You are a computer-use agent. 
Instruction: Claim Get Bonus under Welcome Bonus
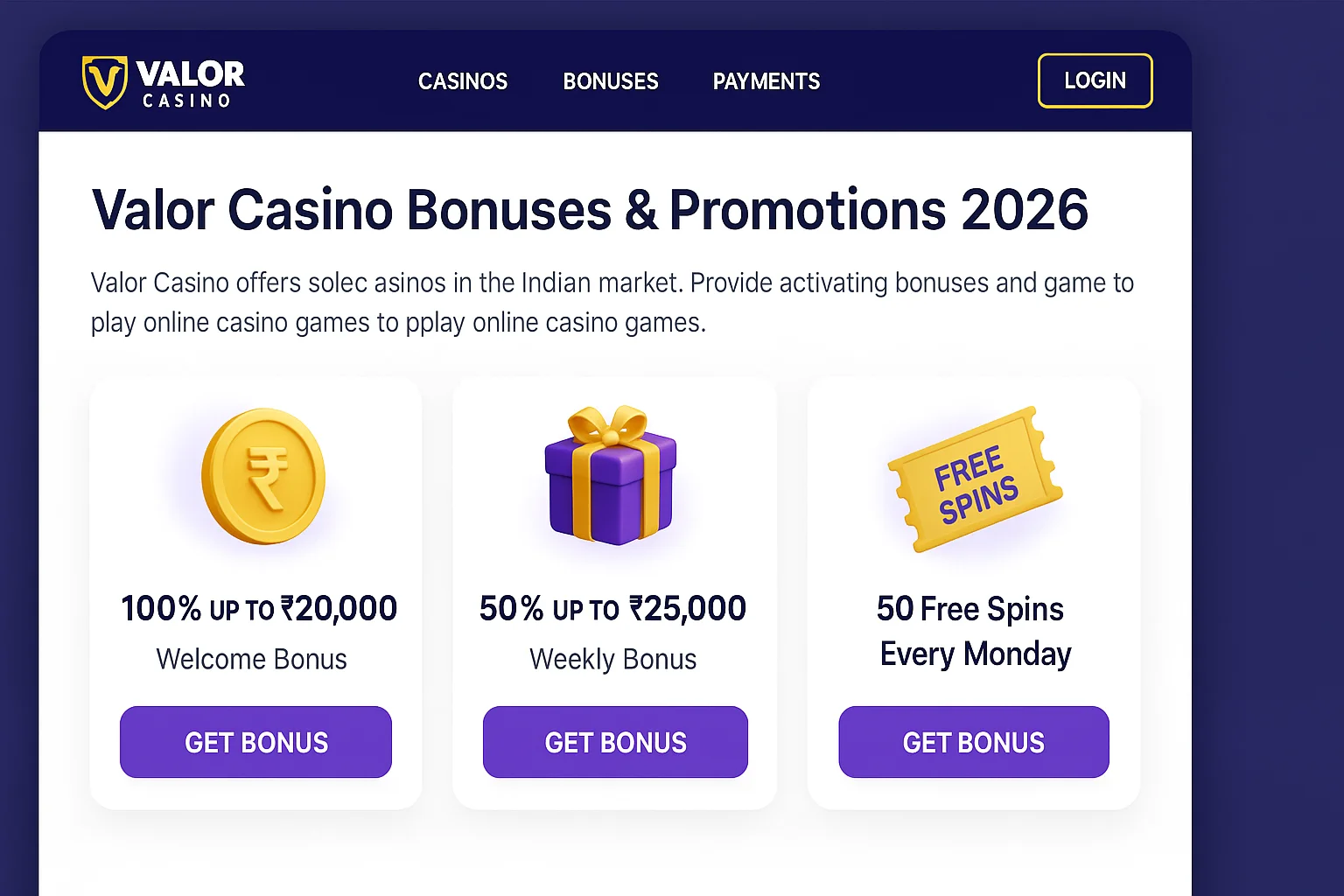pos(255,742)
